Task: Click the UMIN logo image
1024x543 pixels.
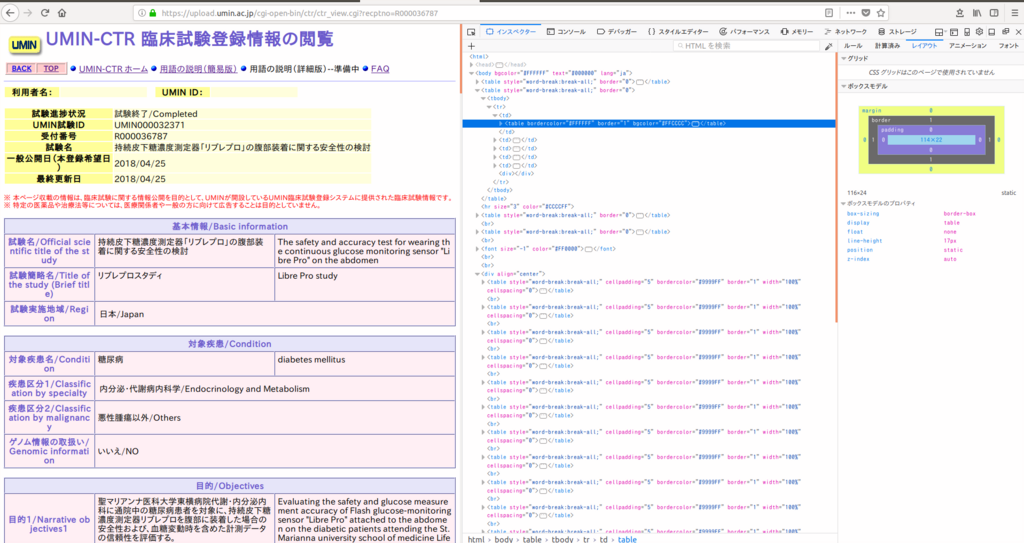Action: pyautogui.click(x=24, y=44)
